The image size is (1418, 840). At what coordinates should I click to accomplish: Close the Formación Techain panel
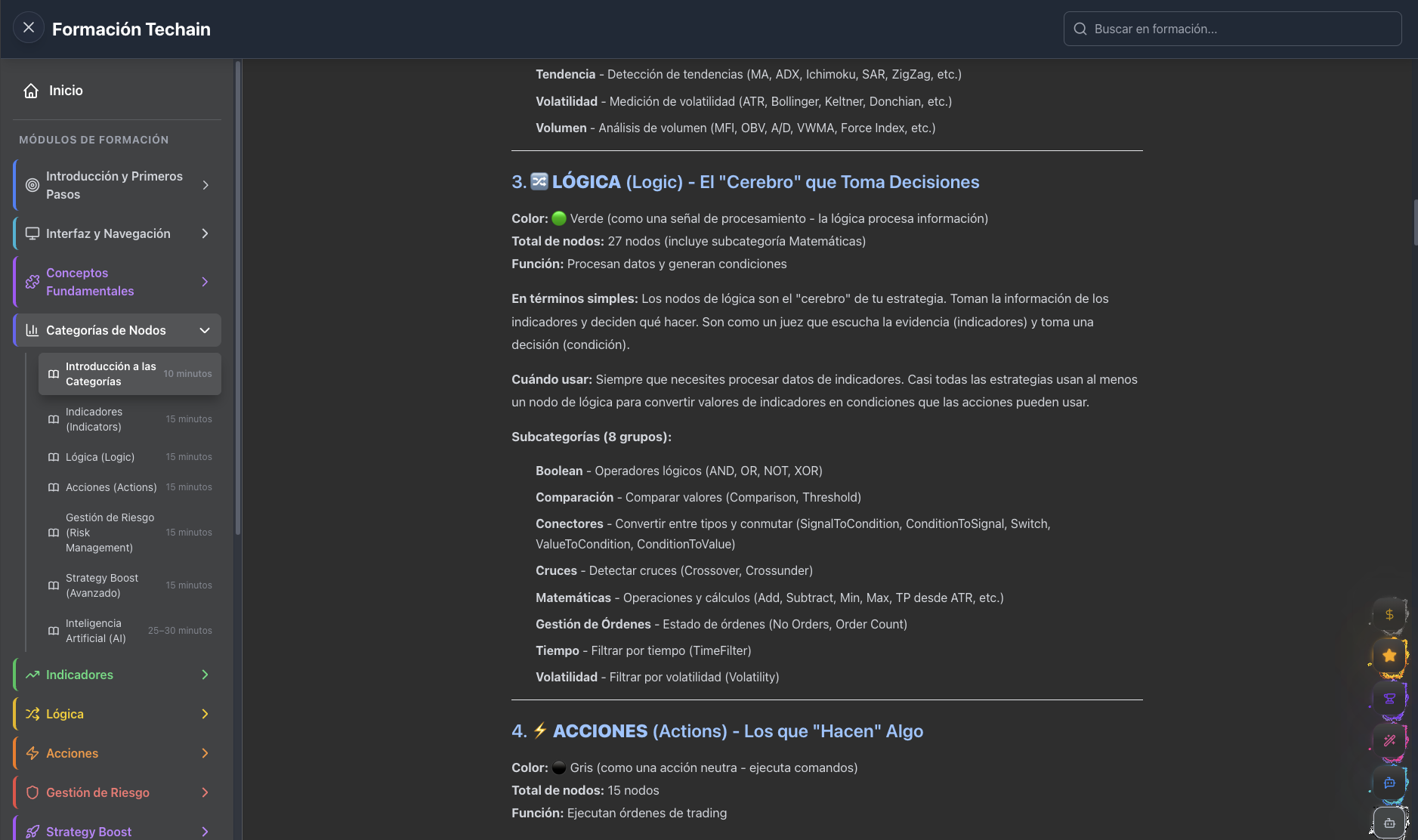[x=29, y=28]
